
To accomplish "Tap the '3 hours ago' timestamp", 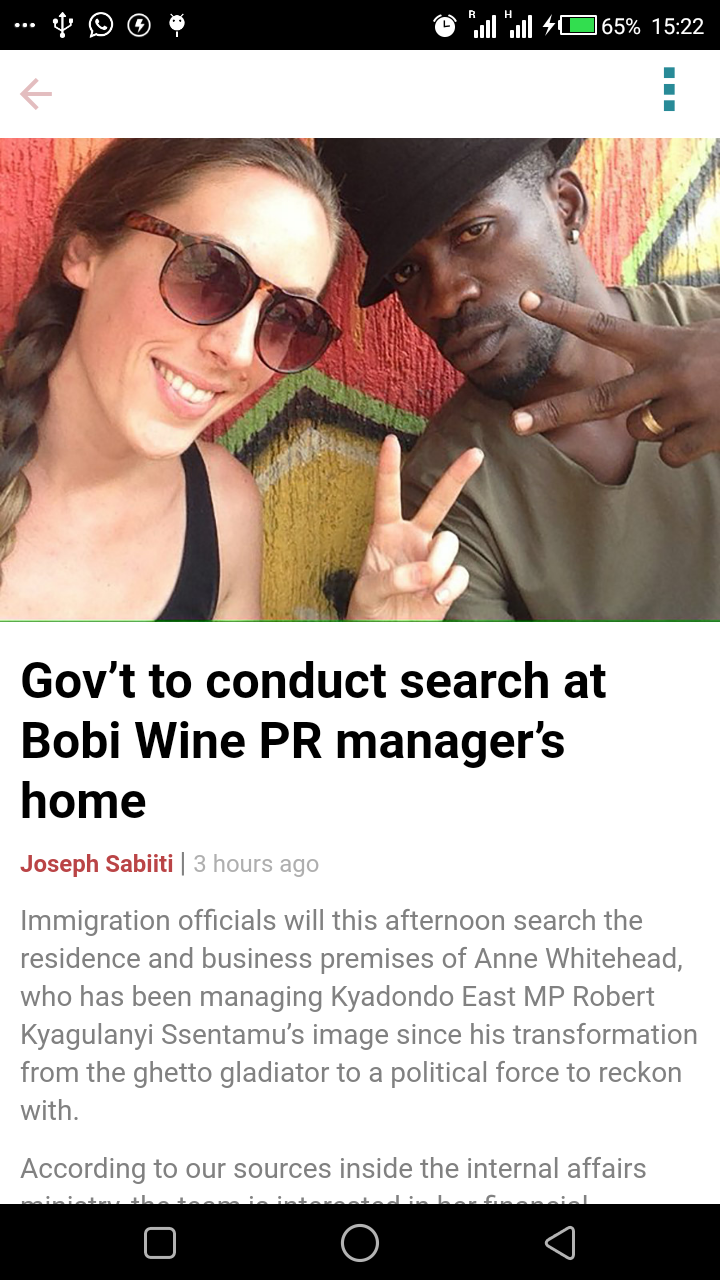I will pos(256,864).
